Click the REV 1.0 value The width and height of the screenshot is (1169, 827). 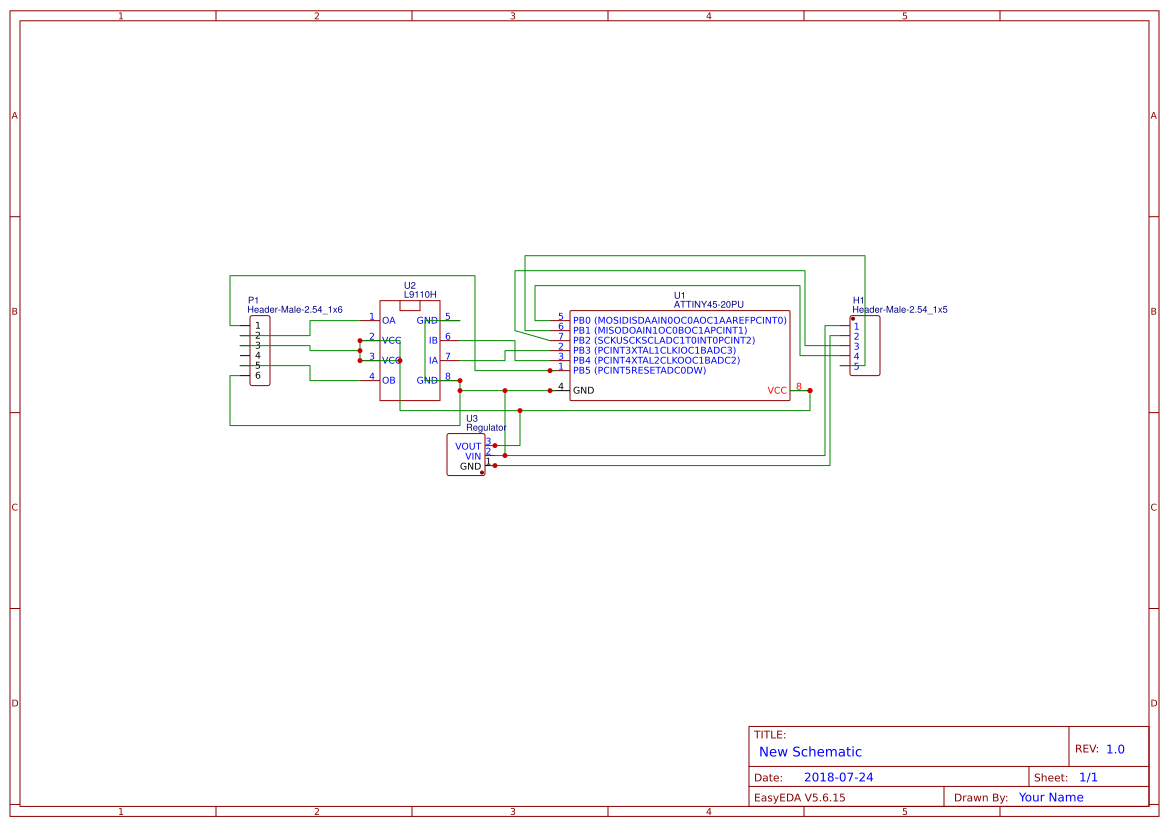1115,749
